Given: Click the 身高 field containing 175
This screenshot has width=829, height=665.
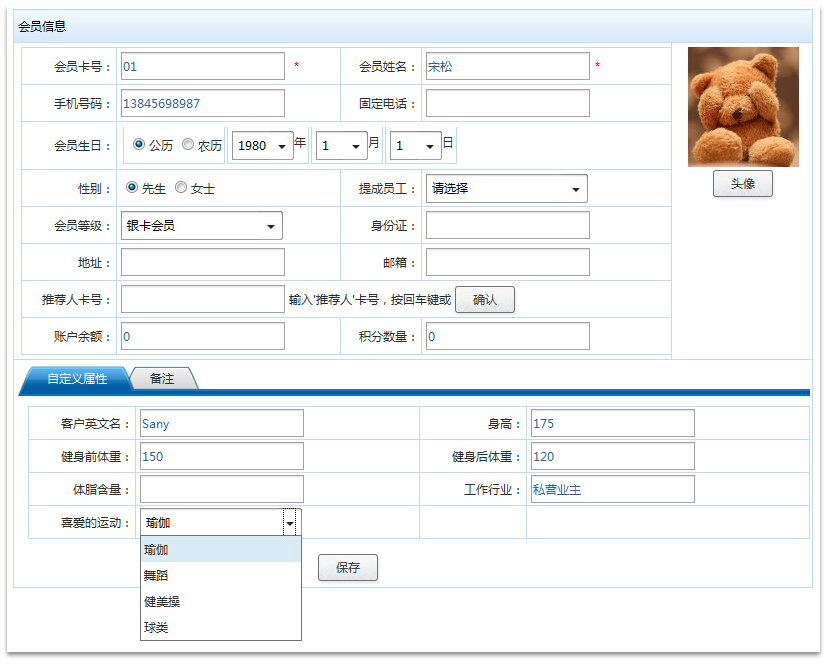Looking at the screenshot, I should (612, 423).
